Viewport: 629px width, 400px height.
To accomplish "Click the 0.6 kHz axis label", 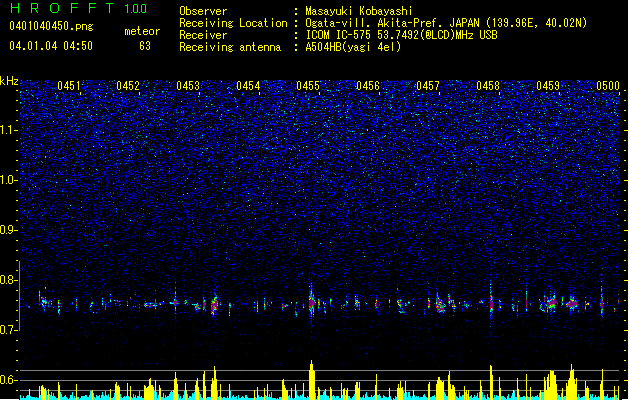I will (8, 380).
